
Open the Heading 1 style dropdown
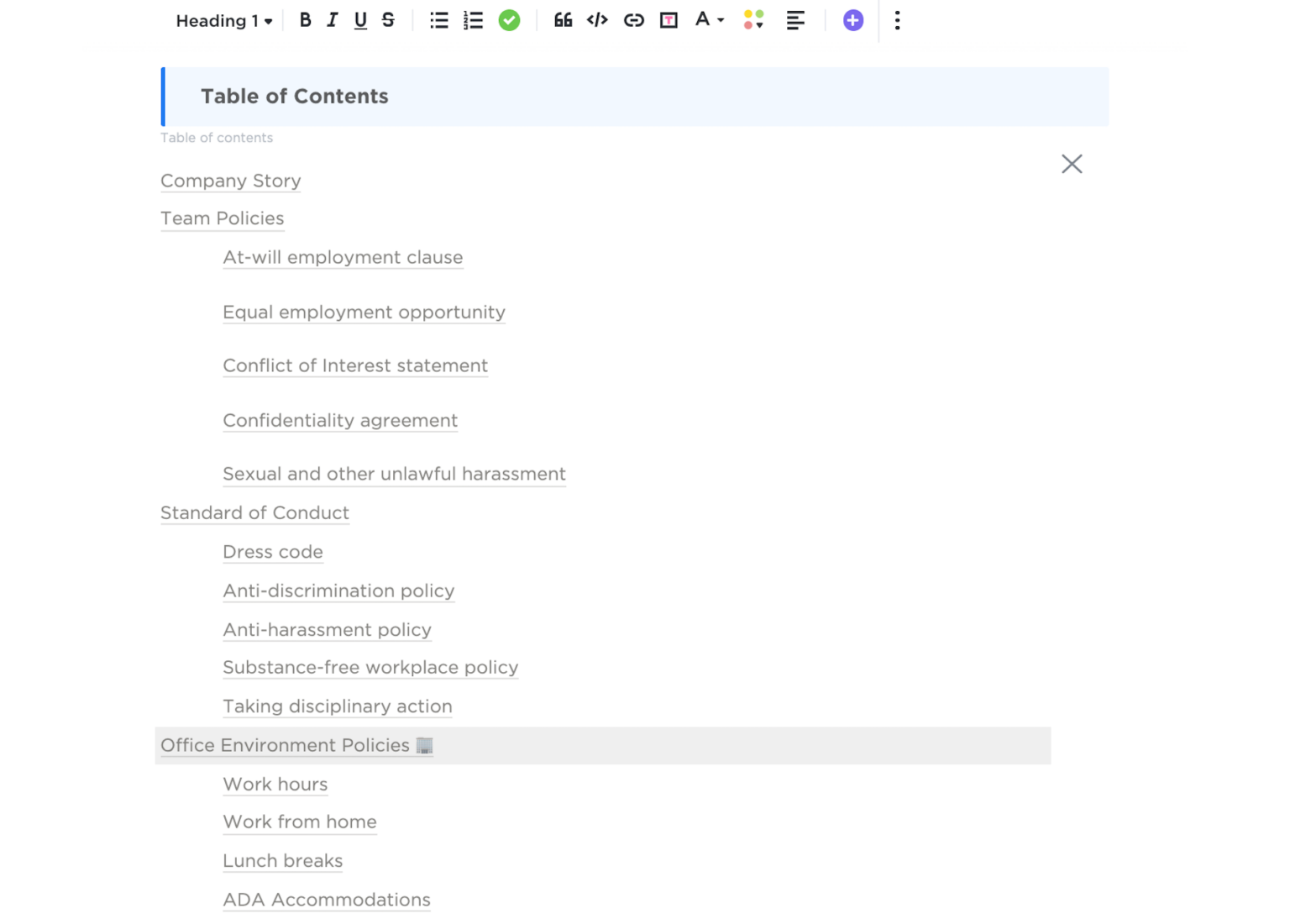223,20
